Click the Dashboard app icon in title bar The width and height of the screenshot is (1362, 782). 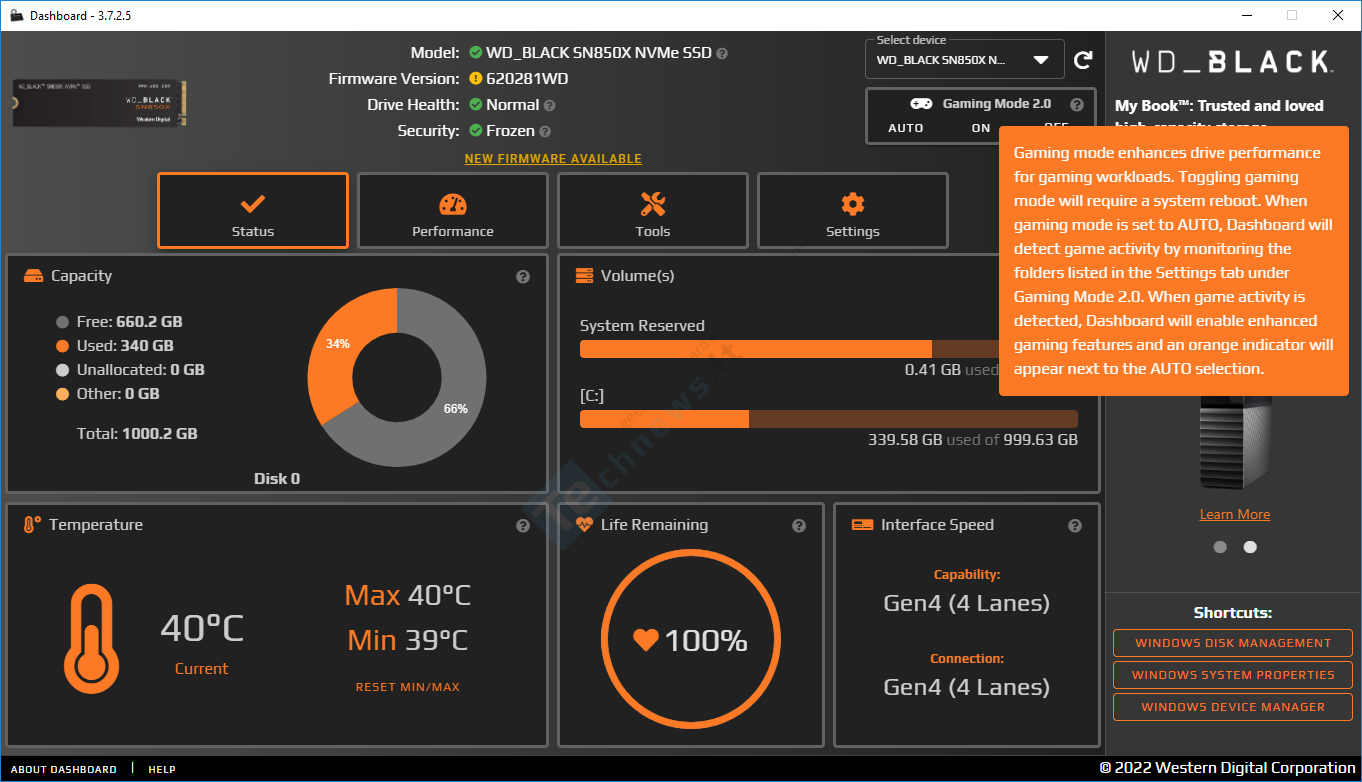[x=16, y=15]
